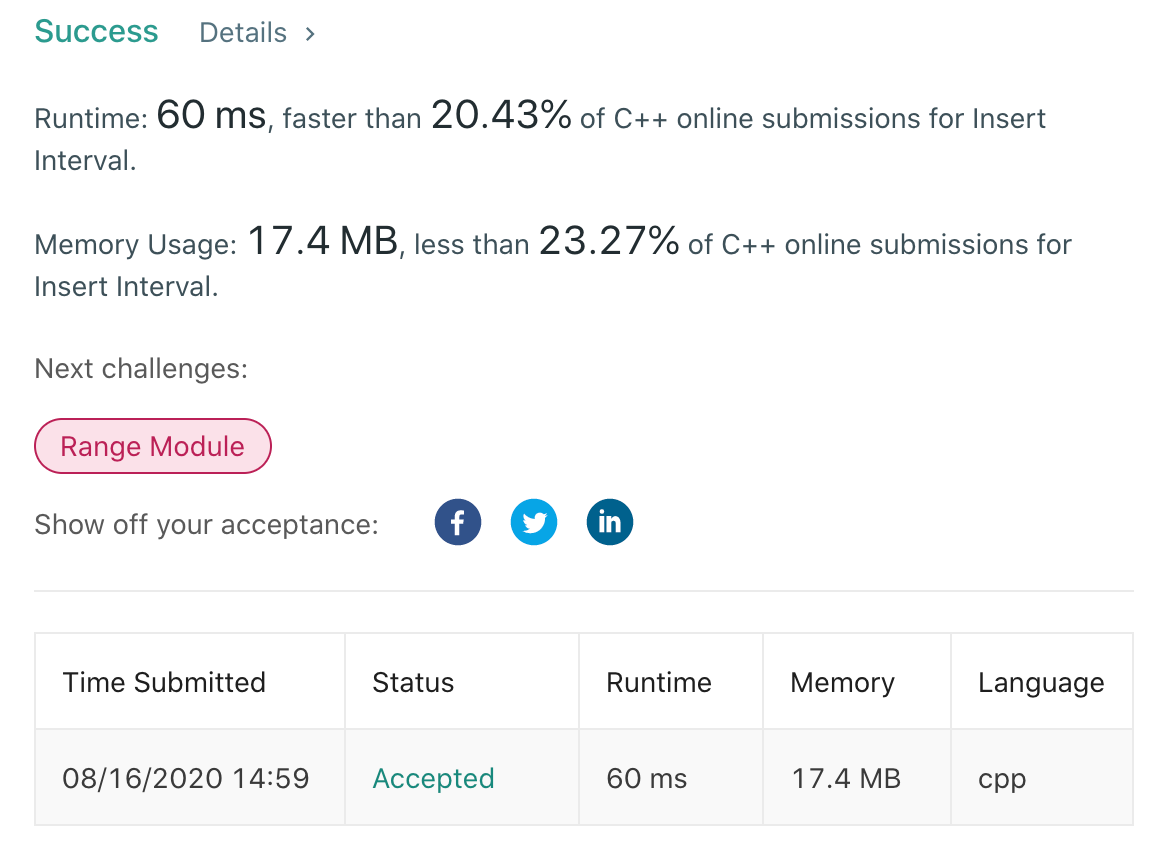Expand the Details chevron arrow

(310, 34)
